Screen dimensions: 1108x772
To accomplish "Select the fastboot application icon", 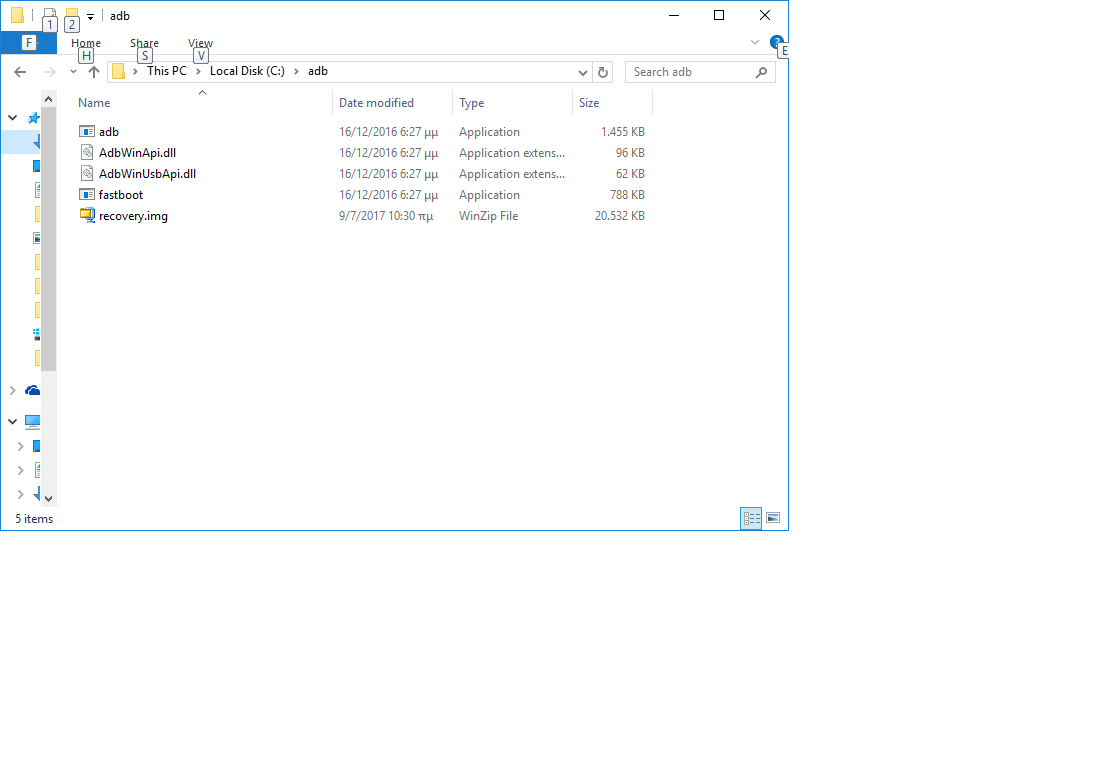I will tap(87, 195).
